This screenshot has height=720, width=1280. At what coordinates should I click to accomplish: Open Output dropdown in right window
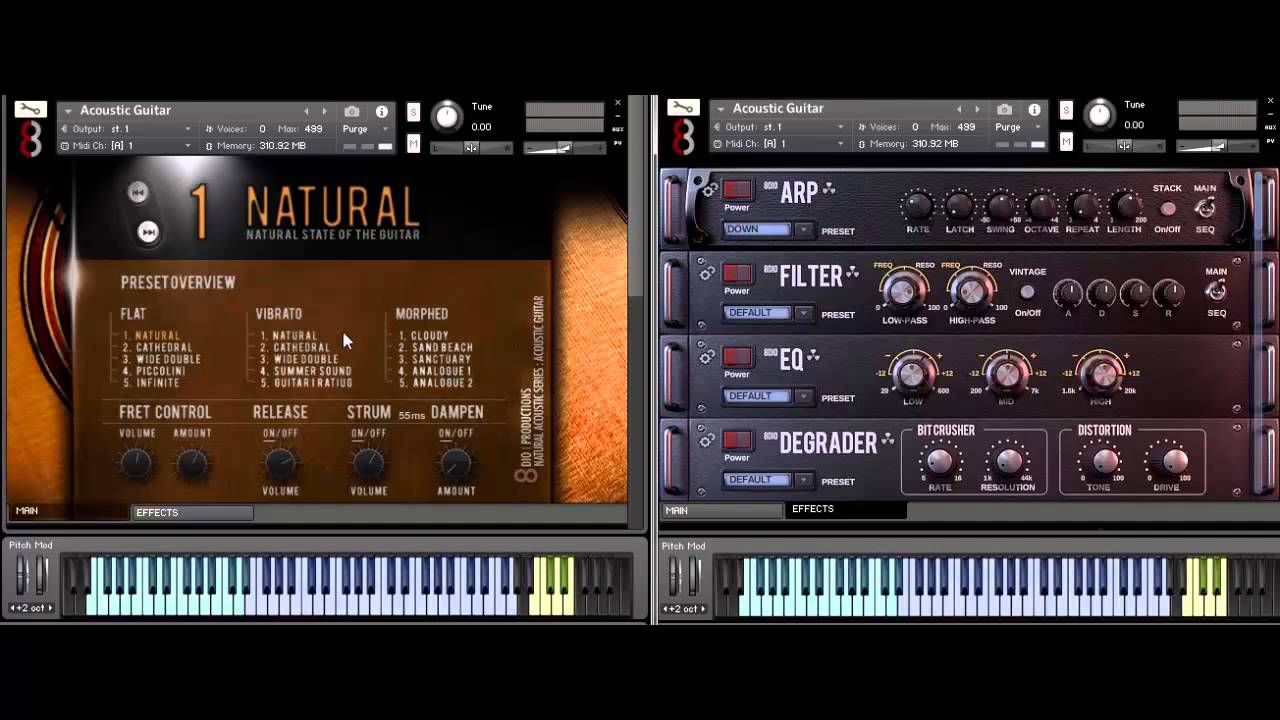tap(778, 127)
